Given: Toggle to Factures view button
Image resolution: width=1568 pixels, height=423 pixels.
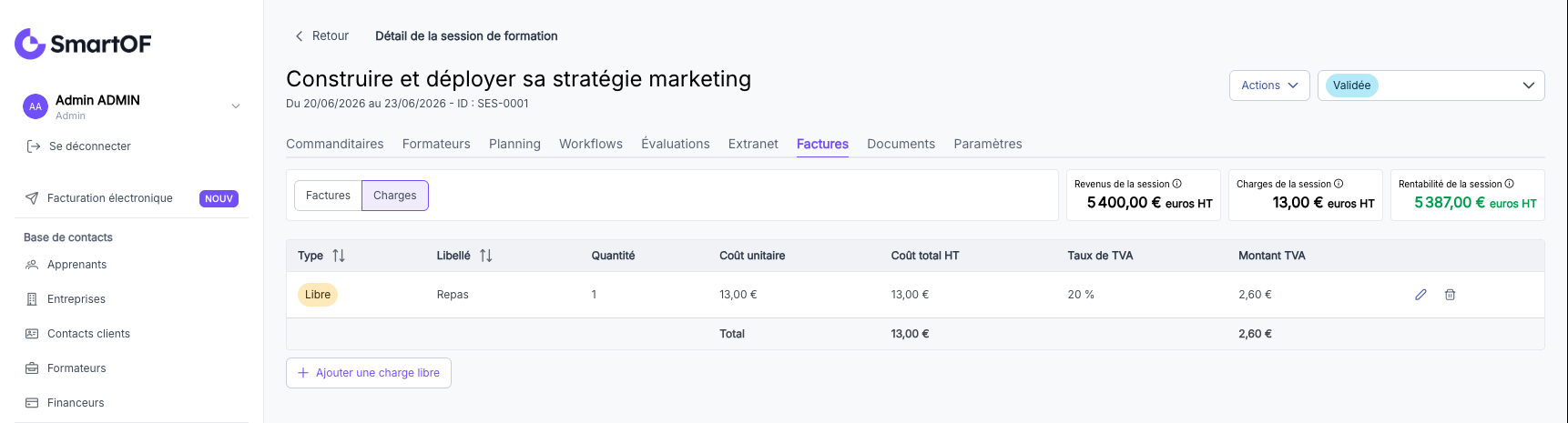Looking at the screenshot, I should (x=328, y=196).
